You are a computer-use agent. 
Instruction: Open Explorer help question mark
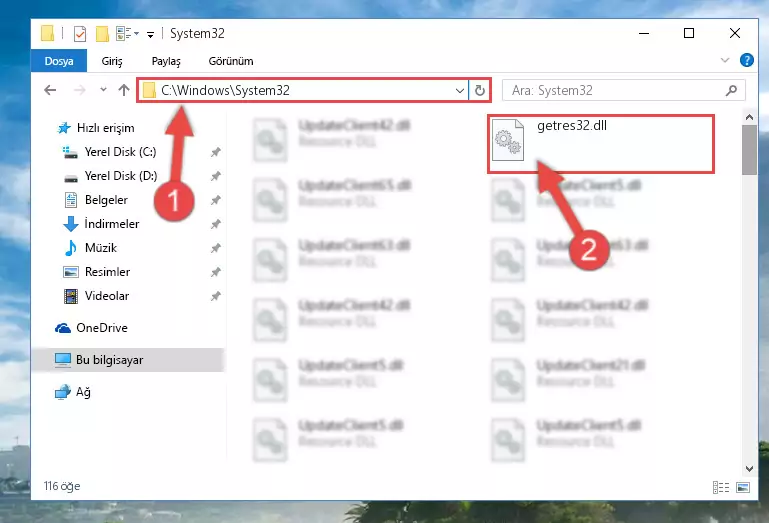point(746,60)
